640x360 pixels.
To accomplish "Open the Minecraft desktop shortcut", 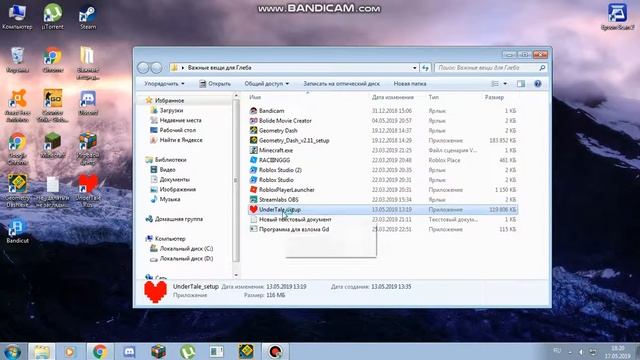I will coord(53,146).
